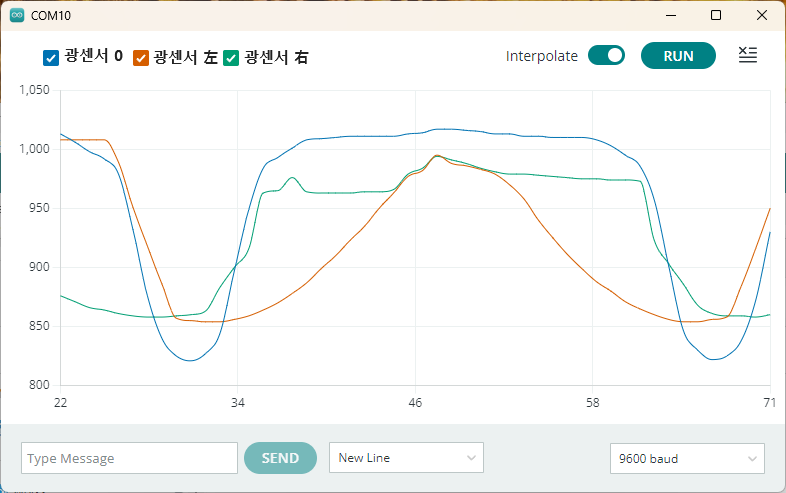The width and height of the screenshot is (786, 493).
Task: Click the Interpolate label text
Action: tap(541, 56)
